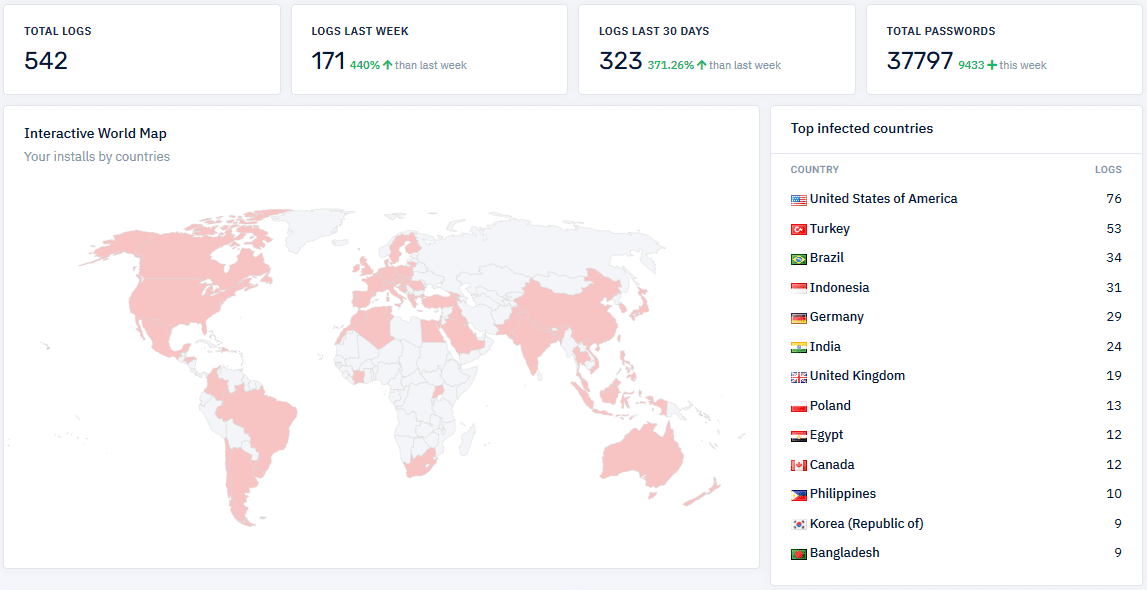Click the Turkey flag icon

[798, 230]
